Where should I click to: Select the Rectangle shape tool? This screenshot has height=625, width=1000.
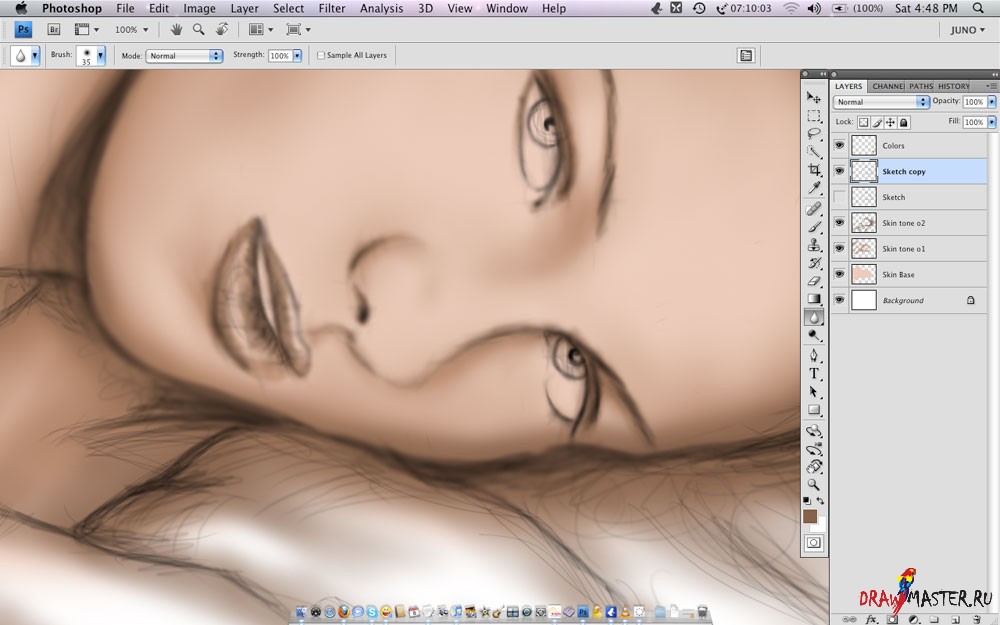coord(814,409)
